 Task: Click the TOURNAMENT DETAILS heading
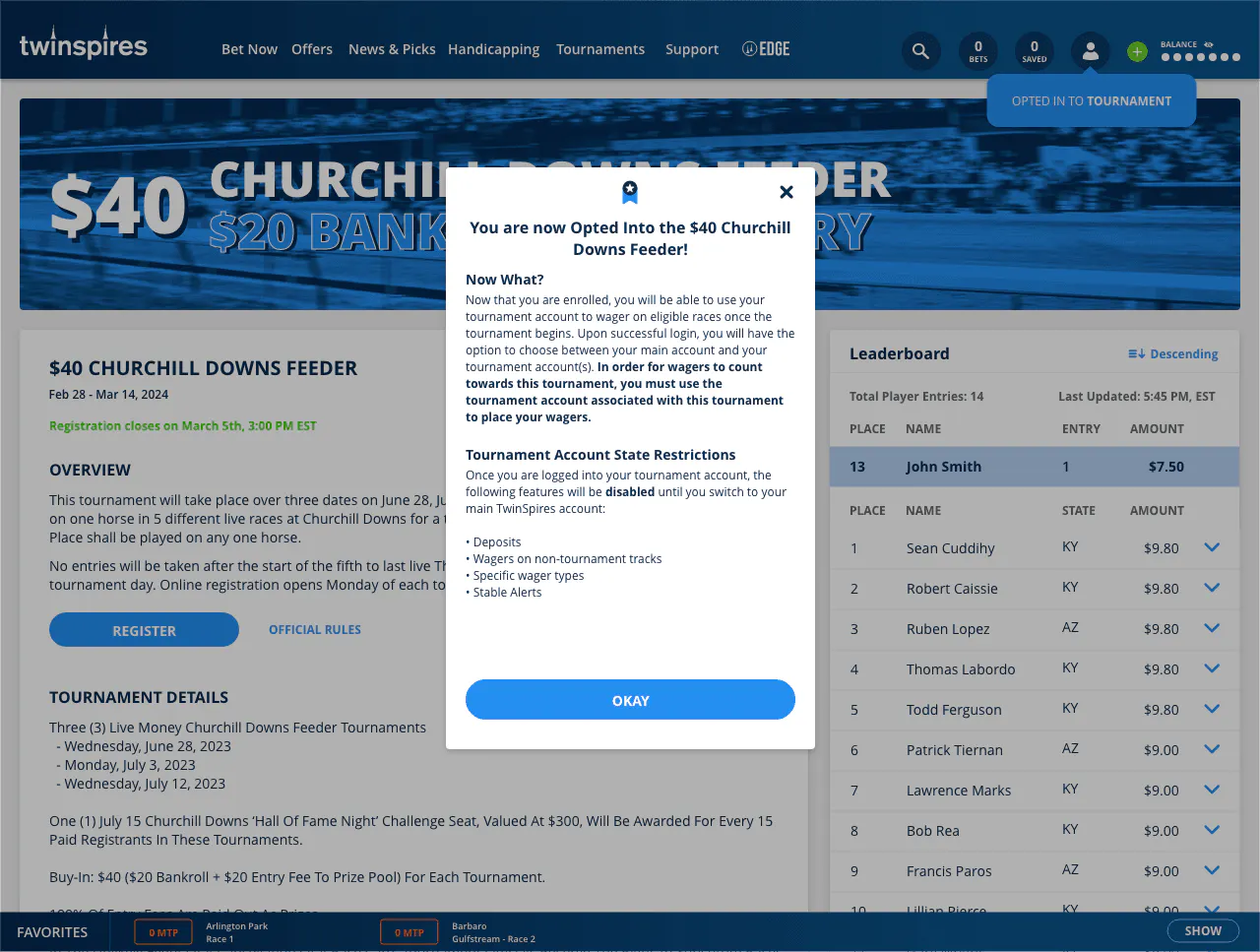tap(139, 697)
